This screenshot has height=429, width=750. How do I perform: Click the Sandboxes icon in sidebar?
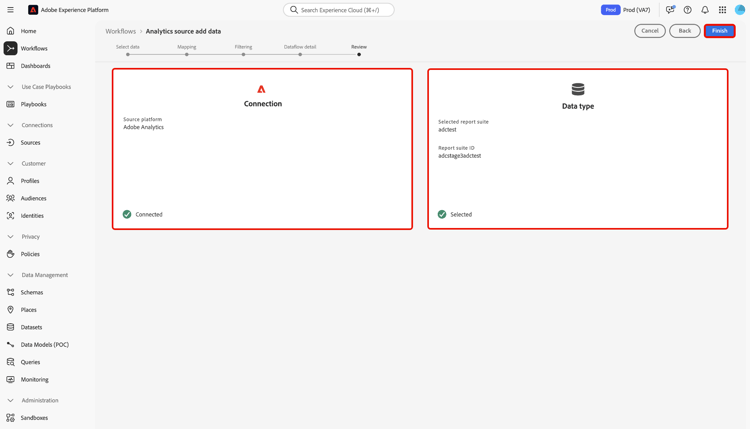[x=11, y=418]
